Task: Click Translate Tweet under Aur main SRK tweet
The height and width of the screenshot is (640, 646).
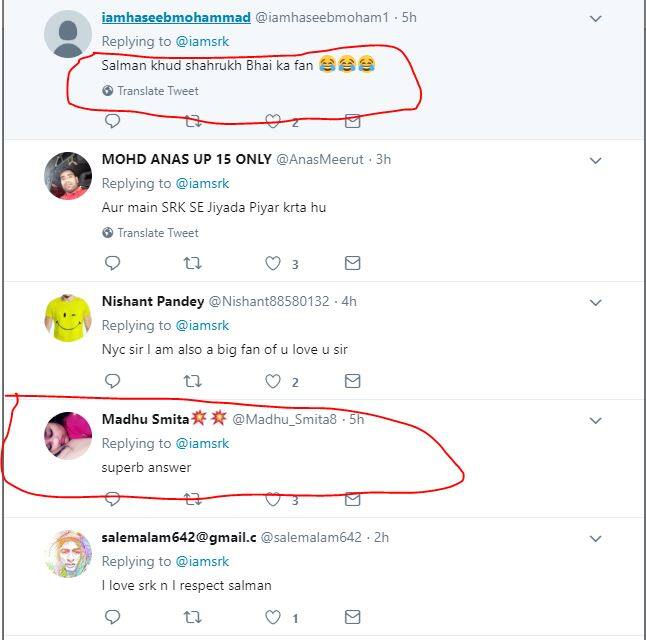Action: 157,233
